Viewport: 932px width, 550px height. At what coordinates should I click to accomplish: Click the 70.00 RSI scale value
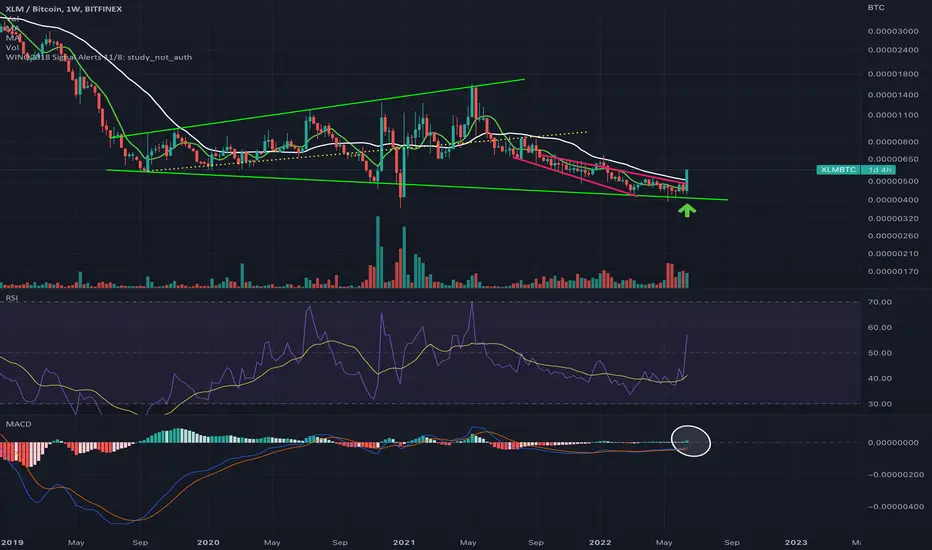click(880, 302)
